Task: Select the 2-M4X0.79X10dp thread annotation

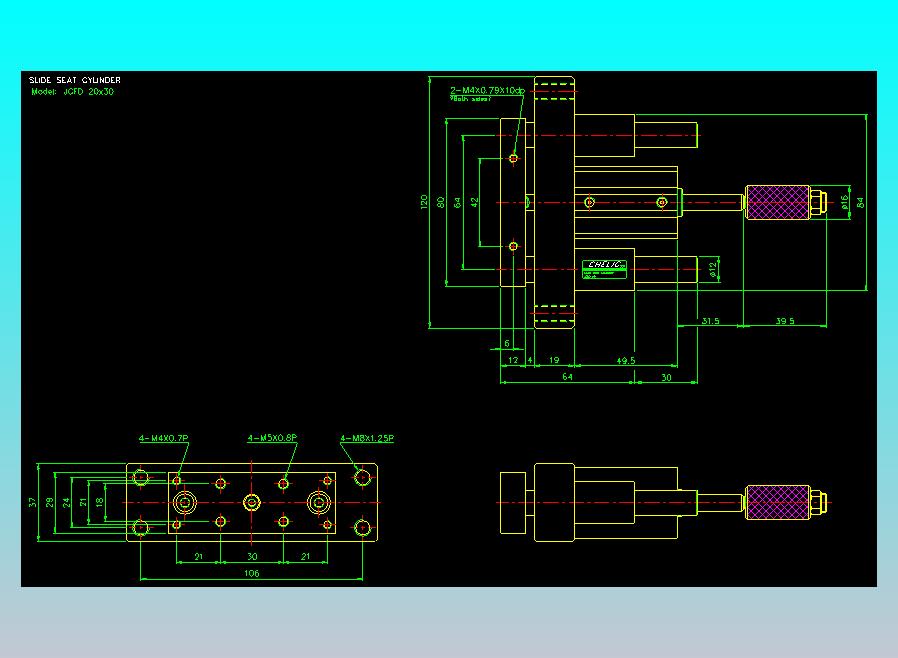Action: [487, 90]
